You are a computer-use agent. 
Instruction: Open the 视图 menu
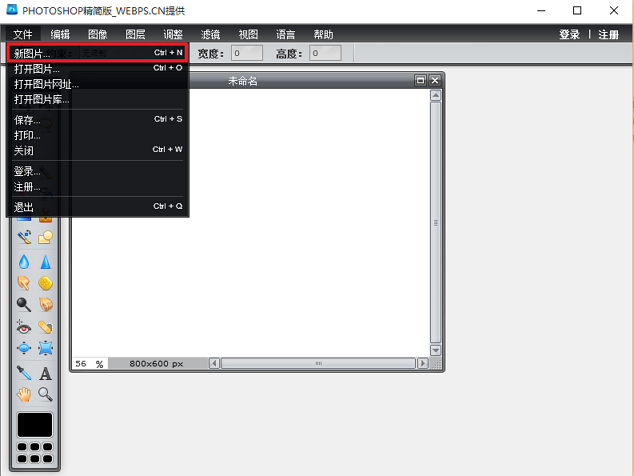click(248, 34)
